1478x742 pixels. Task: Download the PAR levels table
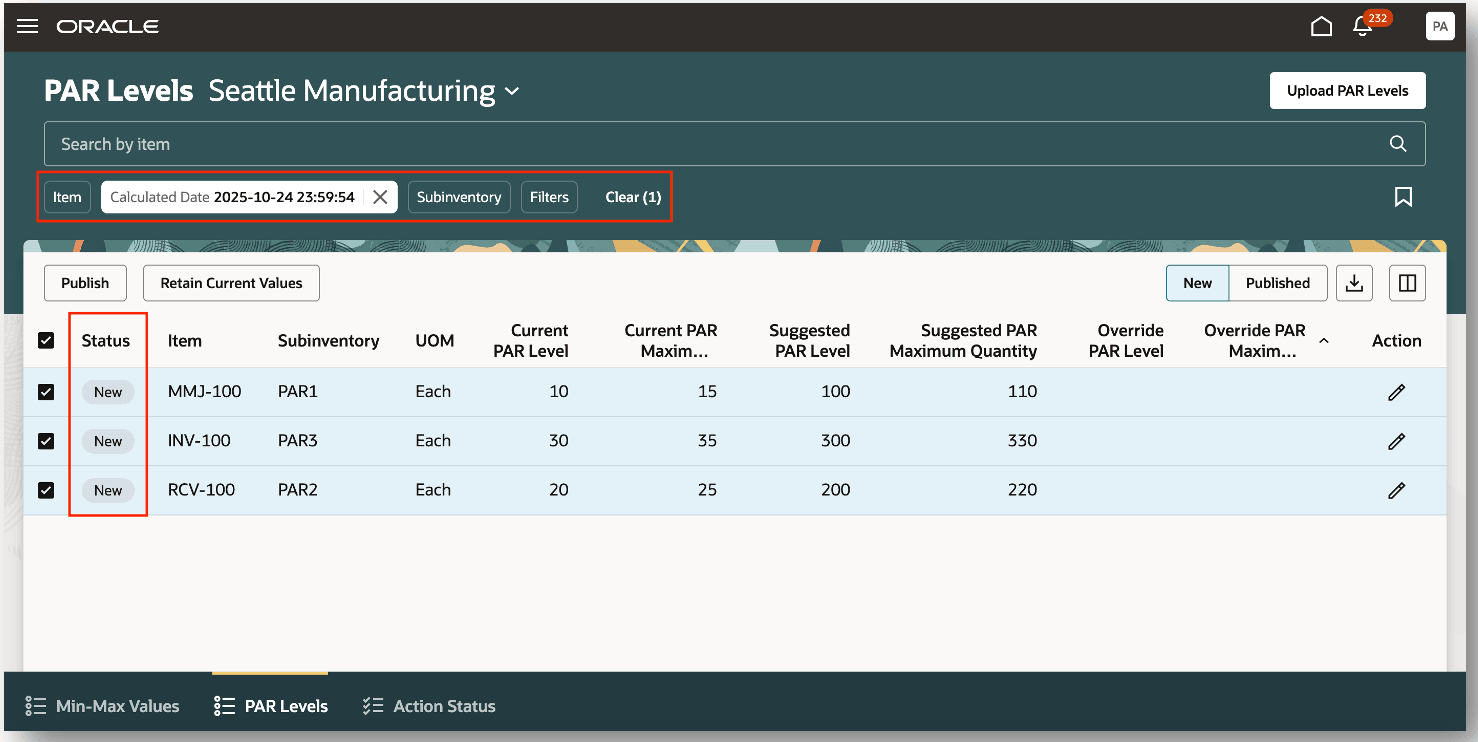tap(1354, 283)
